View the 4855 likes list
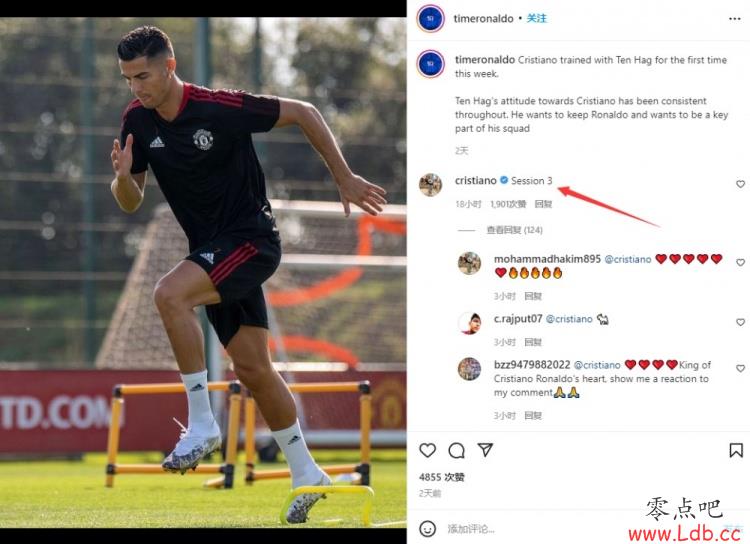Viewport: 750px width, 544px height. (x=441, y=477)
